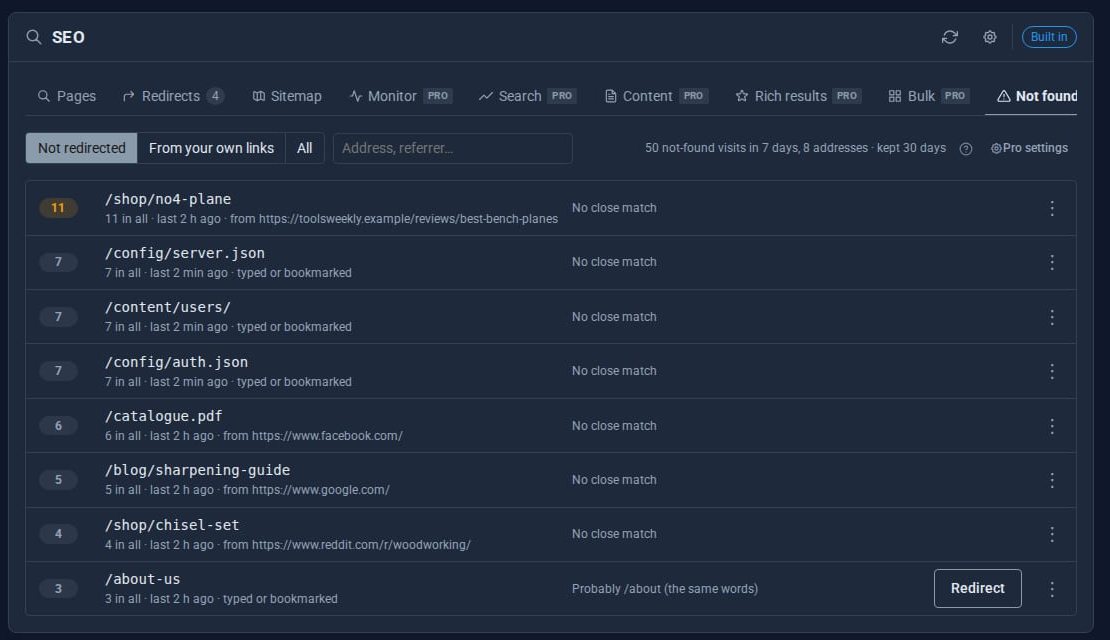
Task: Click the 5 count badge for /blog/sharpening-guide
Action: [58, 480]
